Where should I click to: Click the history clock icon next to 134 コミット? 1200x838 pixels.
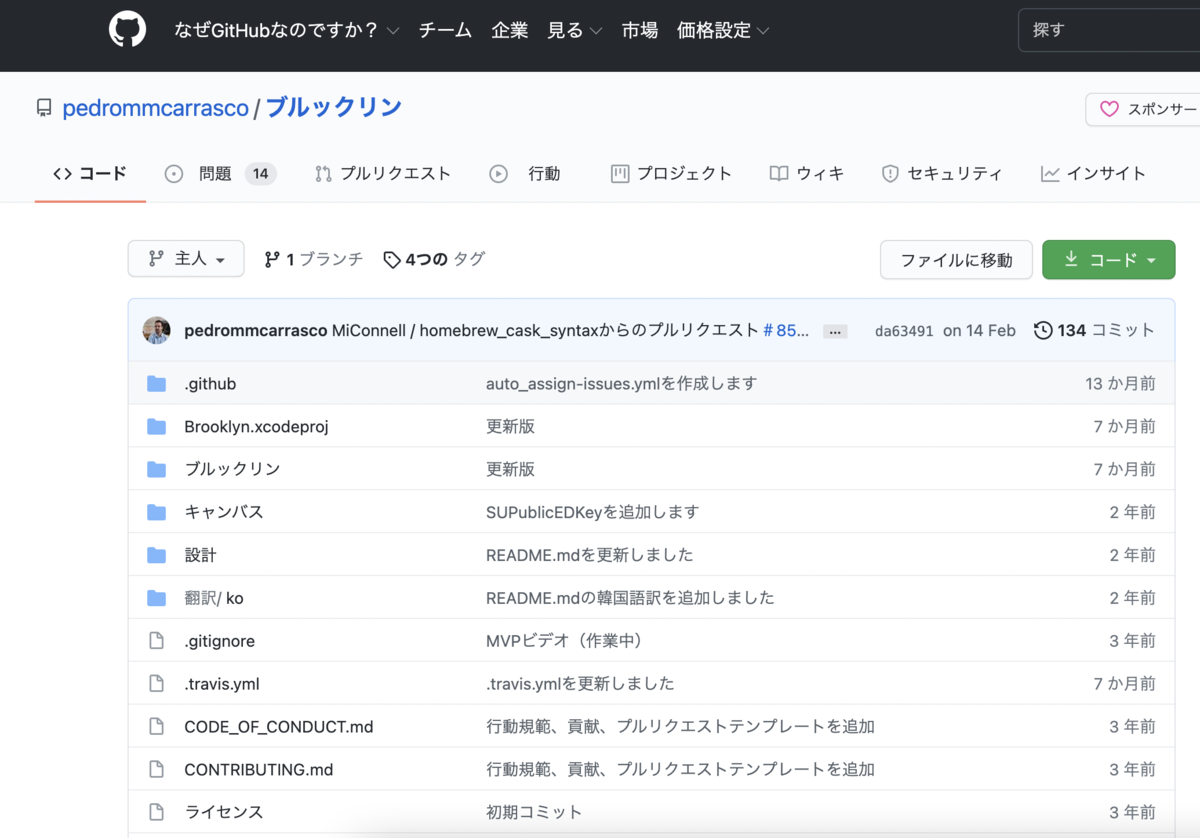(x=1043, y=330)
